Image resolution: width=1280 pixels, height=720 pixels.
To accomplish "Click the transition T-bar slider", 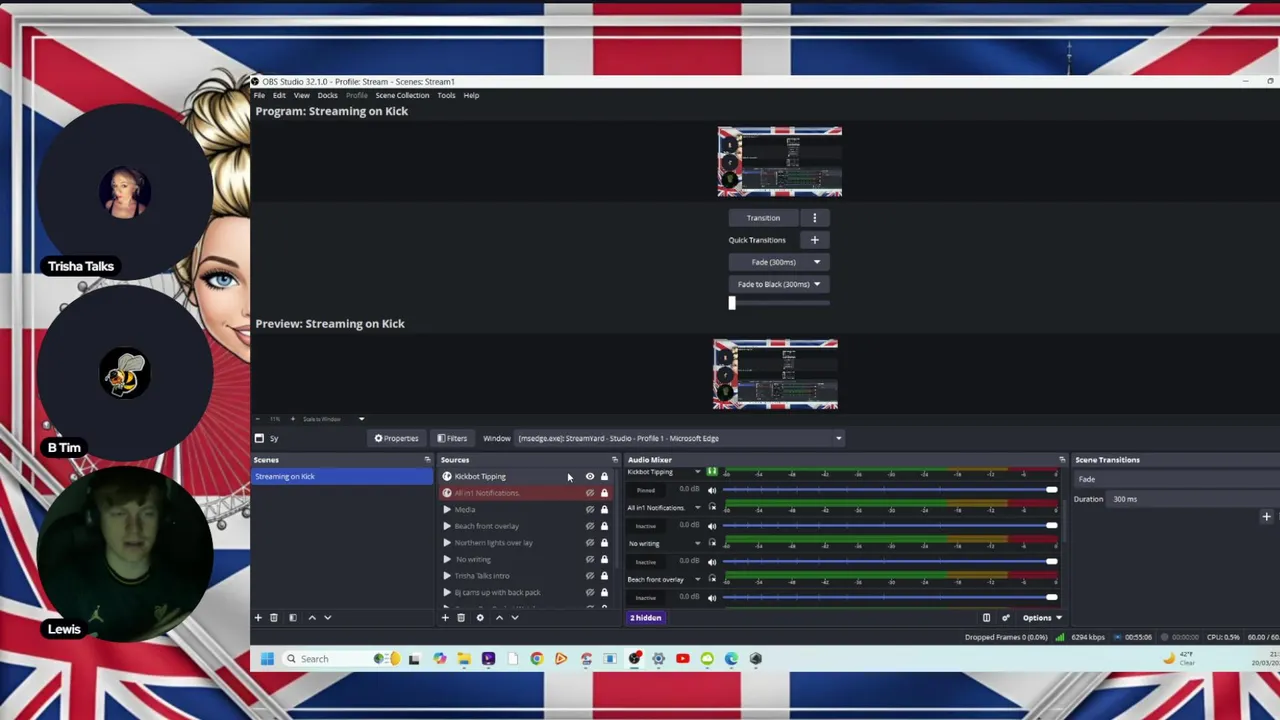I will (x=779, y=303).
